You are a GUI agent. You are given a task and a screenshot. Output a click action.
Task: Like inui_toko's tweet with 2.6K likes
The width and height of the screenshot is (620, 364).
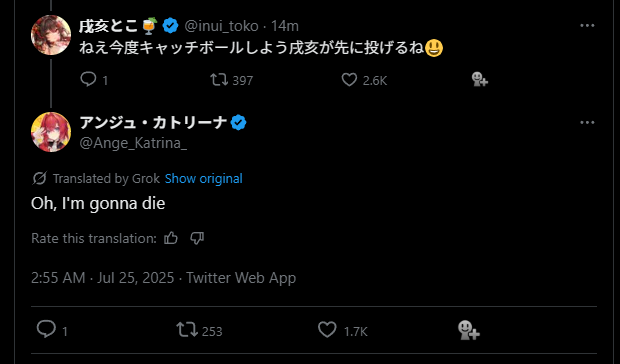pyautogui.click(x=349, y=79)
